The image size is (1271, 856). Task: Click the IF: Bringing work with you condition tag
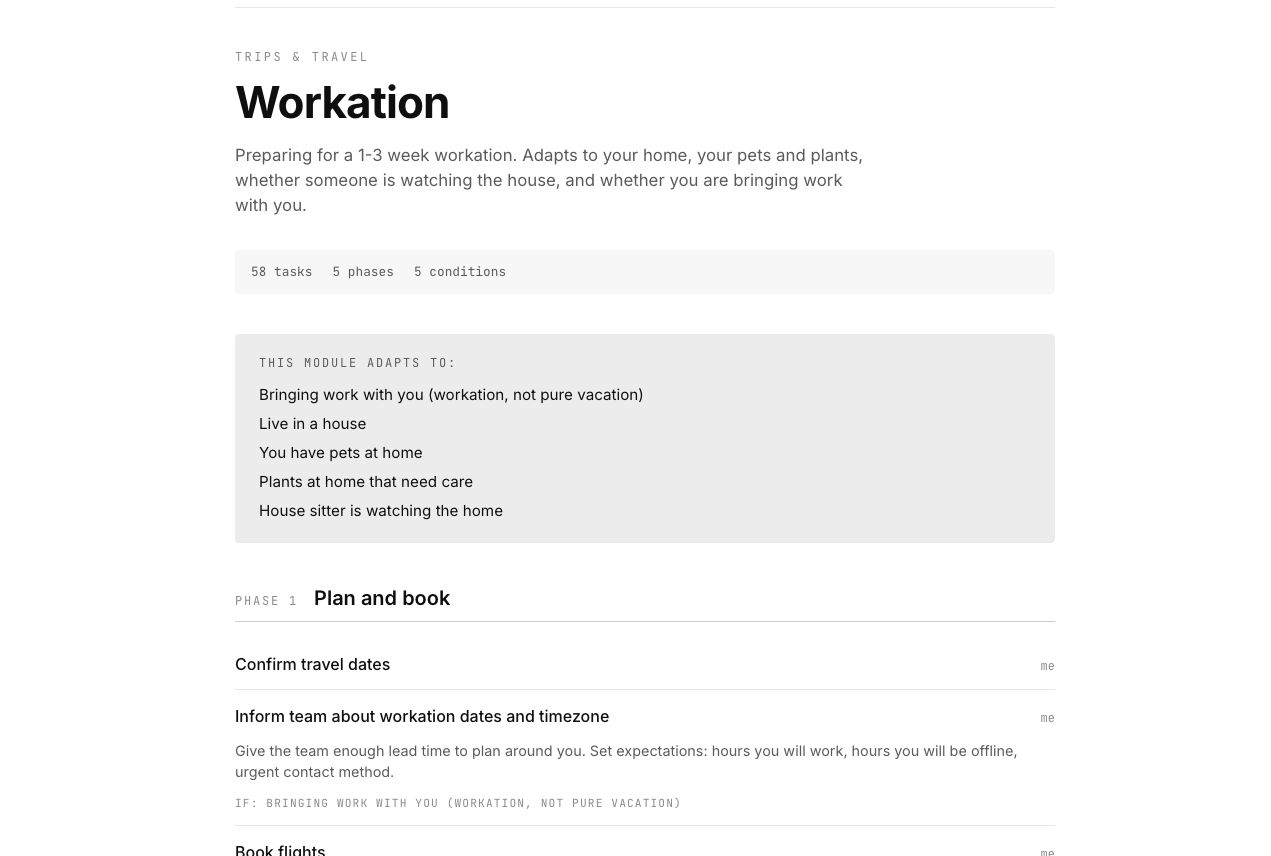[x=458, y=803]
